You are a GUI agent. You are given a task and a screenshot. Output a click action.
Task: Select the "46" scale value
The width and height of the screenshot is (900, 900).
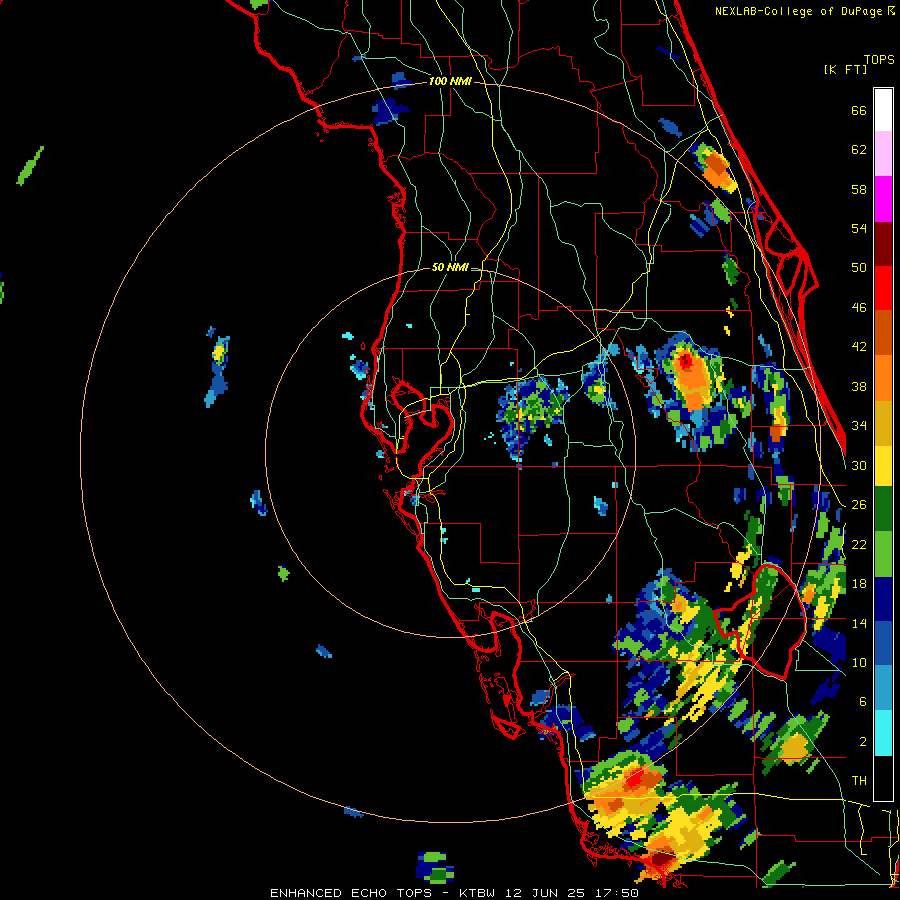pos(859,308)
